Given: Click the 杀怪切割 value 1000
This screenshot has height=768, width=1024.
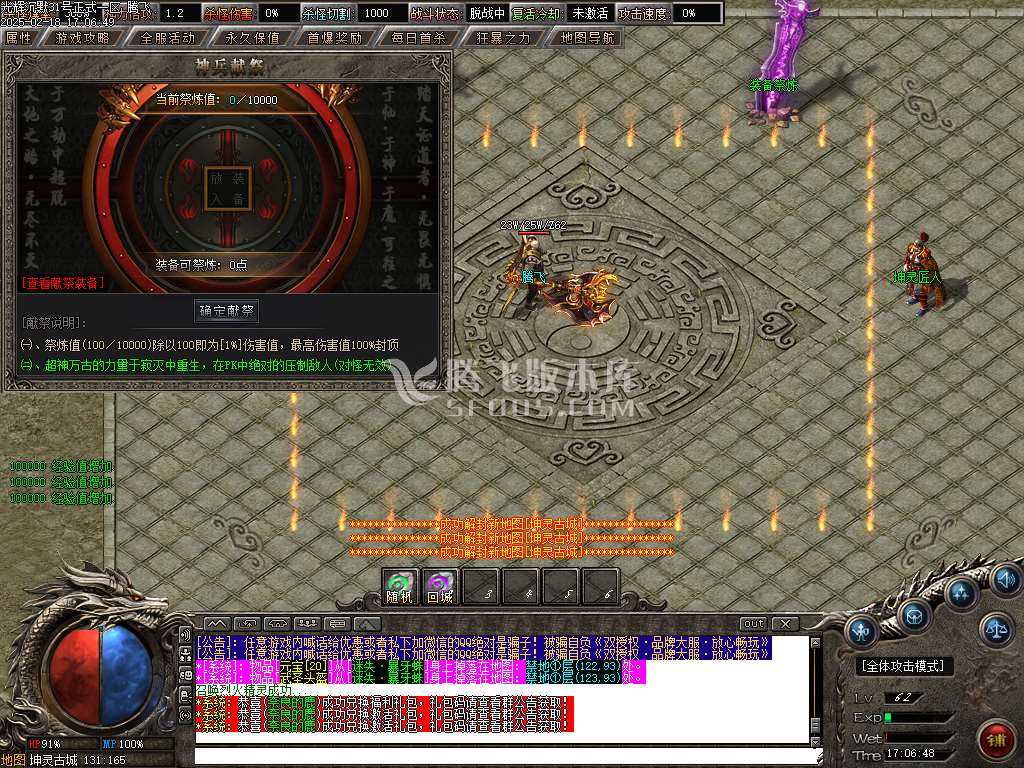Looking at the screenshot, I should 377,13.
